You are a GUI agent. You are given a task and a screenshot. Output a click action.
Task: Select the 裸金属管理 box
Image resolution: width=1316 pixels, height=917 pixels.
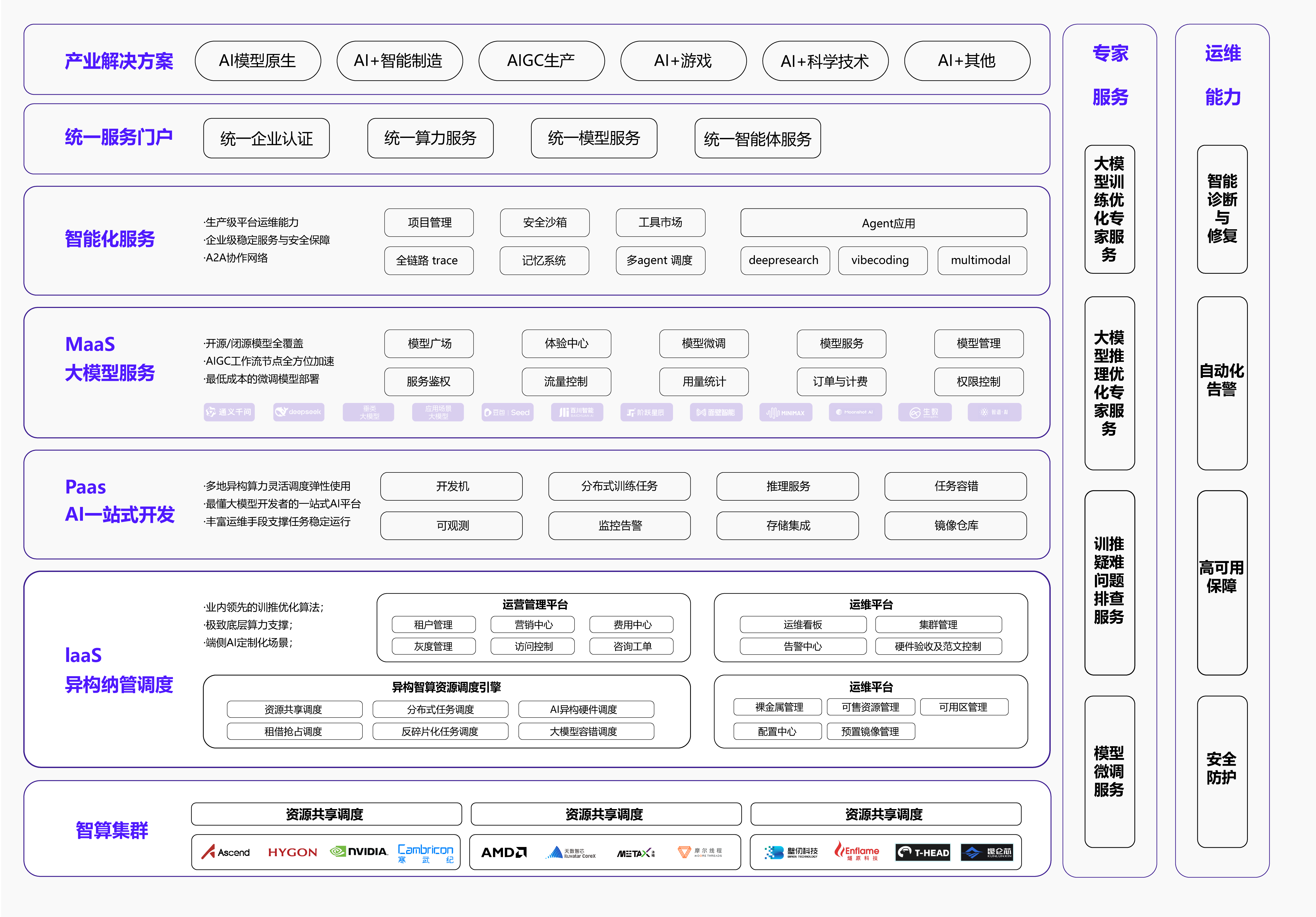point(778,707)
